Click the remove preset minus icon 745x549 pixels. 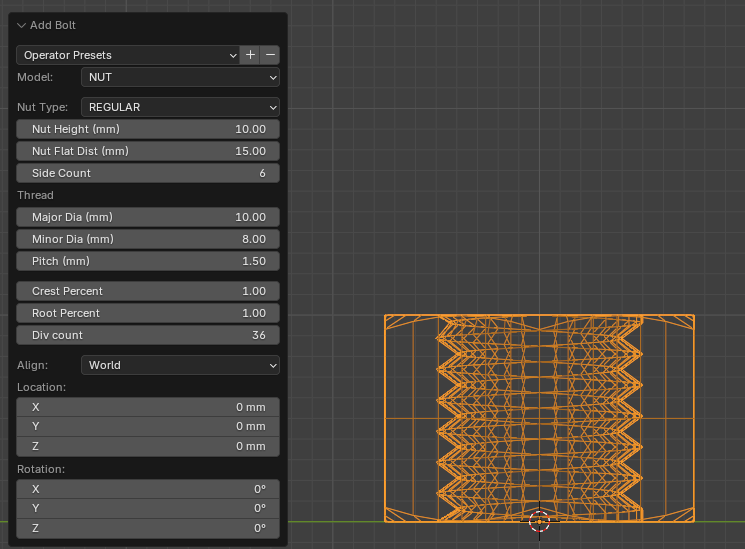click(270, 55)
